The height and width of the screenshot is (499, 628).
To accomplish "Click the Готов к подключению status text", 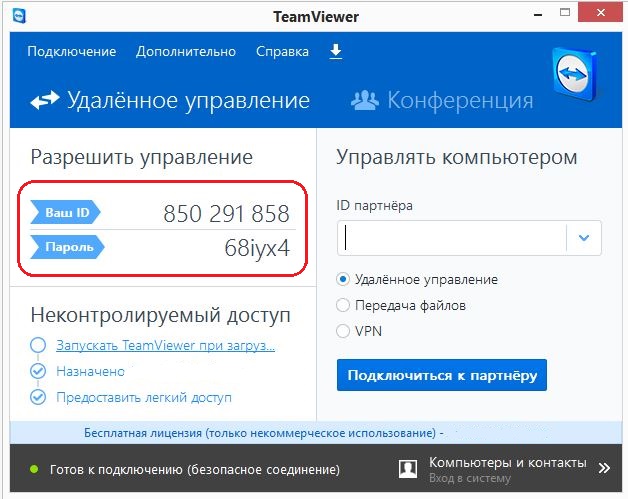I will coord(195,469).
